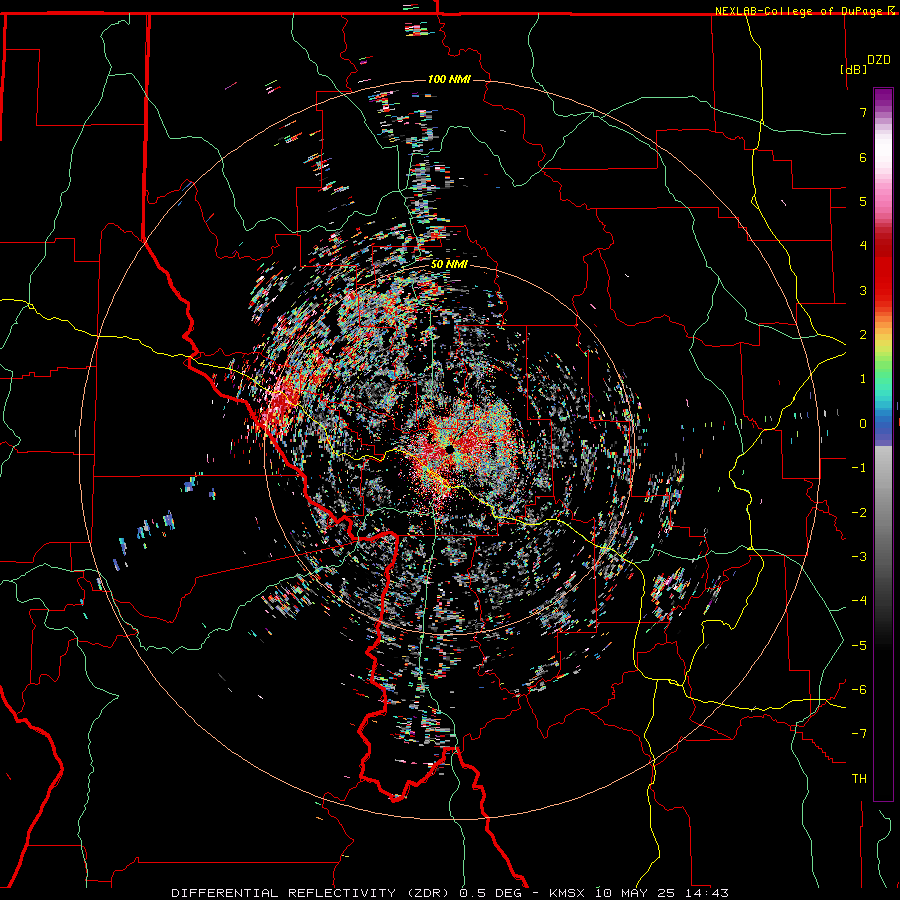900x900 pixels.
Task: Click the 7 value on the color scale
Action: [x=863, y=112]
